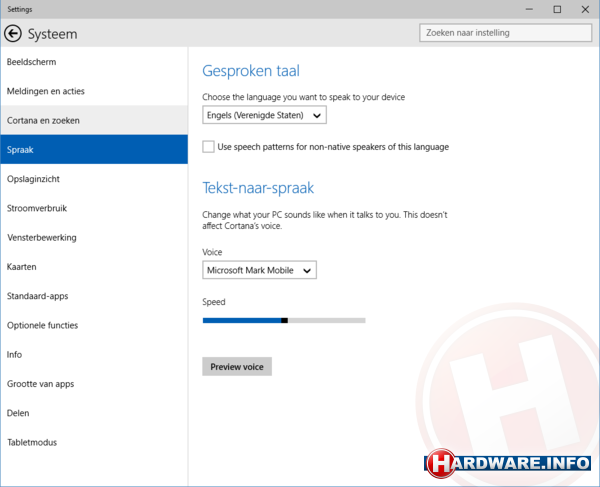The height and width of the screenshot is (487, 600).
Task: Open Optionele functies settings
Action: [42, 325]
